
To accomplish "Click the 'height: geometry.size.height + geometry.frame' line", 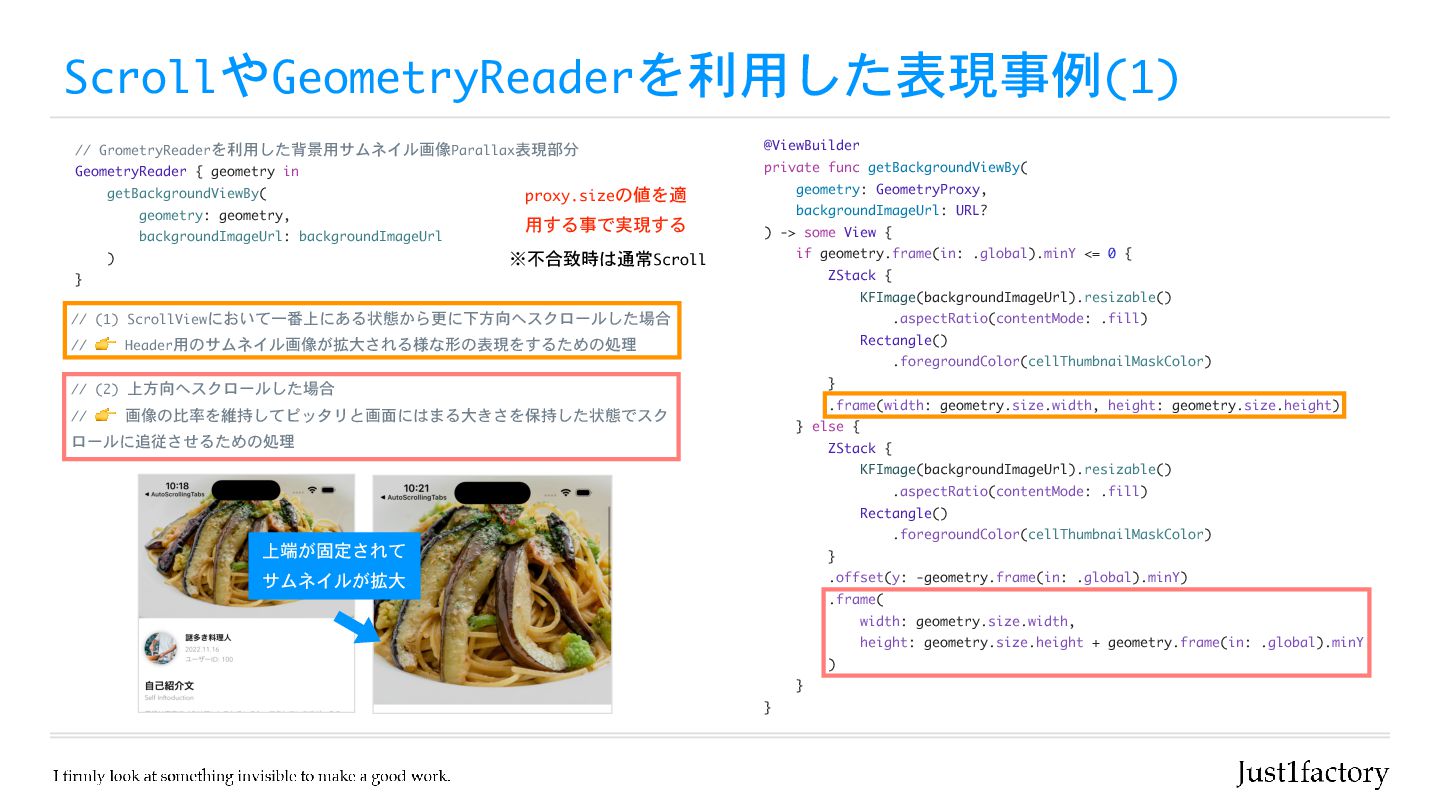I will [x=1112, y=642].
